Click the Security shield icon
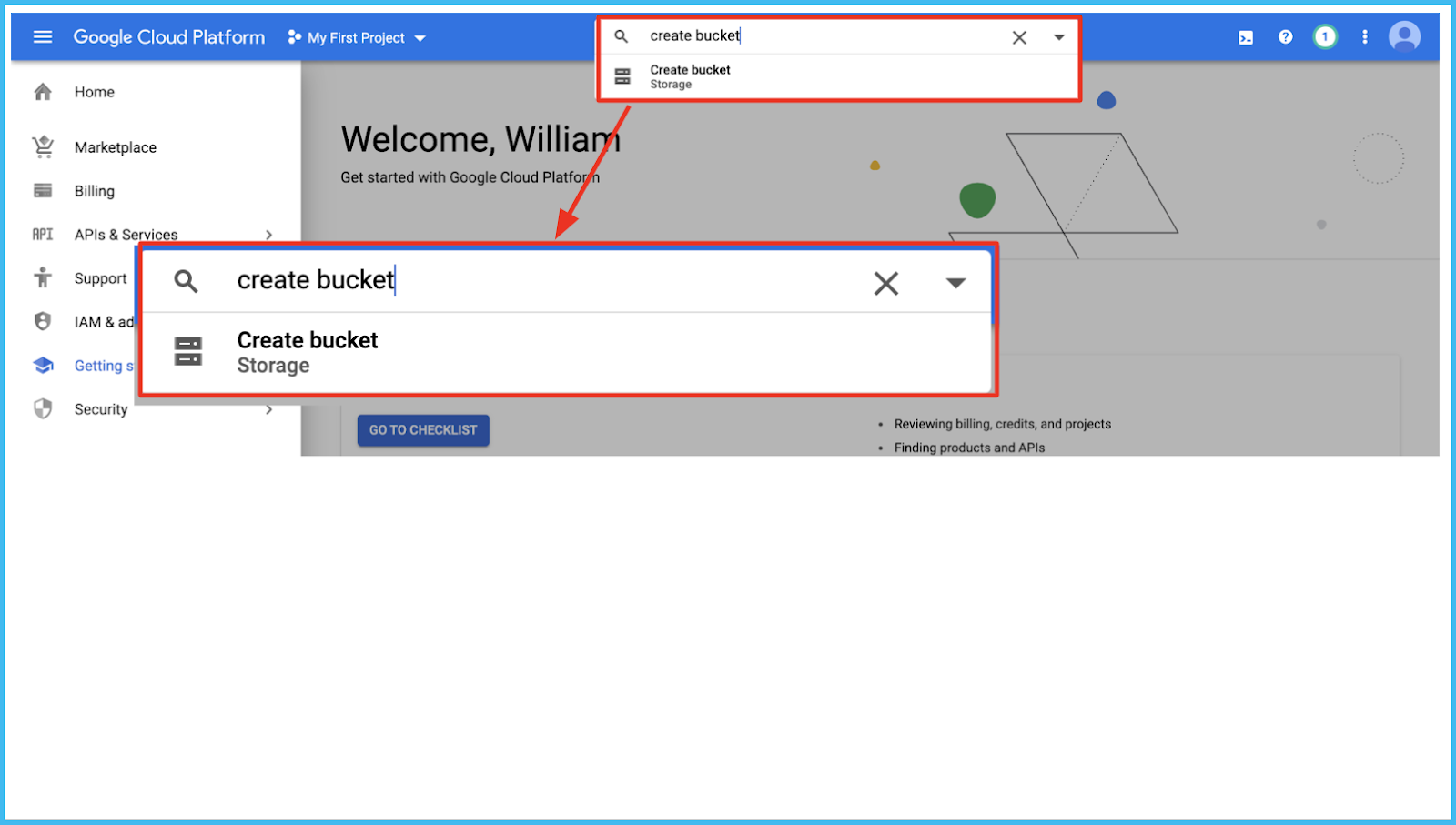This screenshot has height=825, width=1456. point(43,408)
